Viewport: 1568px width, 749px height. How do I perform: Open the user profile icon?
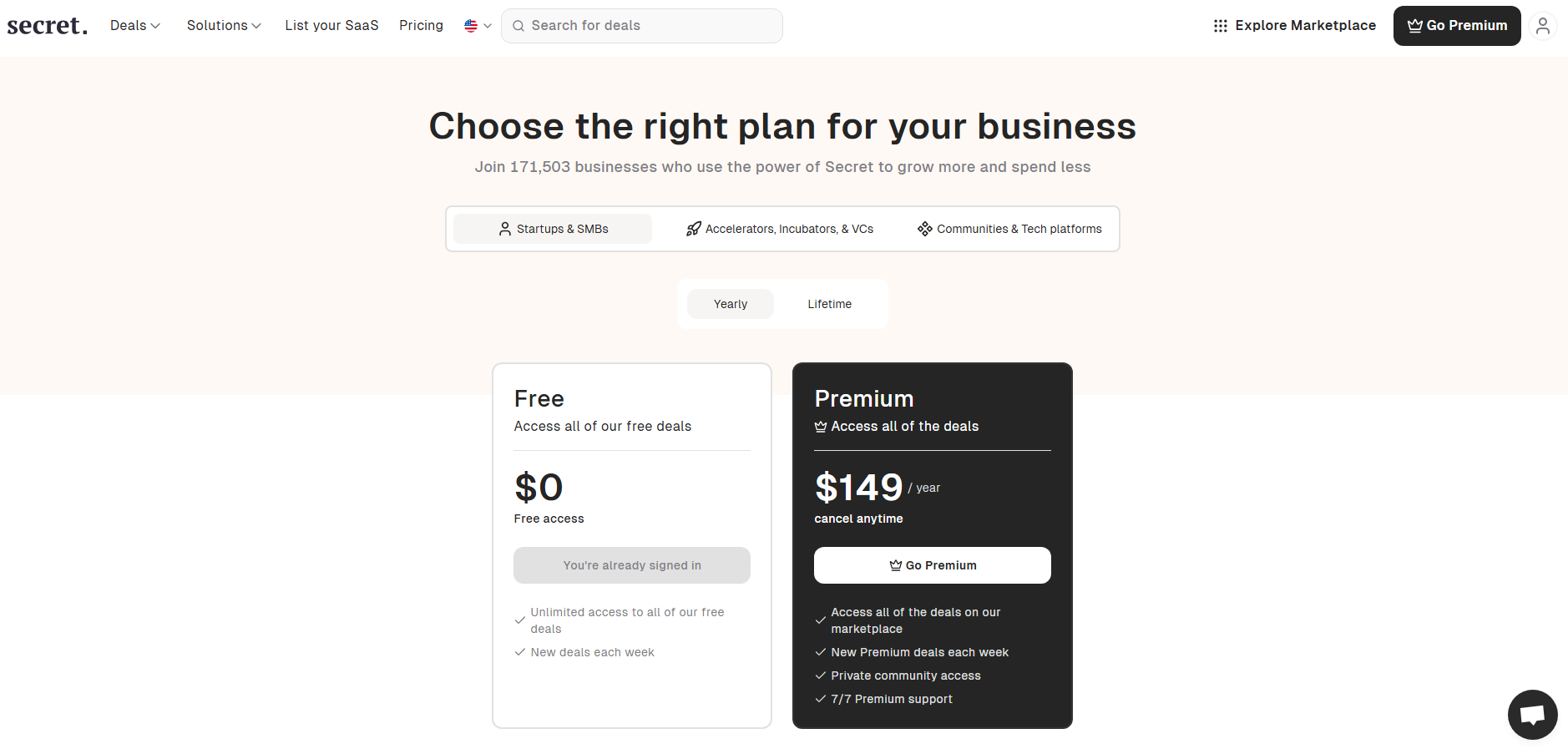click(x=1542, y=26)
